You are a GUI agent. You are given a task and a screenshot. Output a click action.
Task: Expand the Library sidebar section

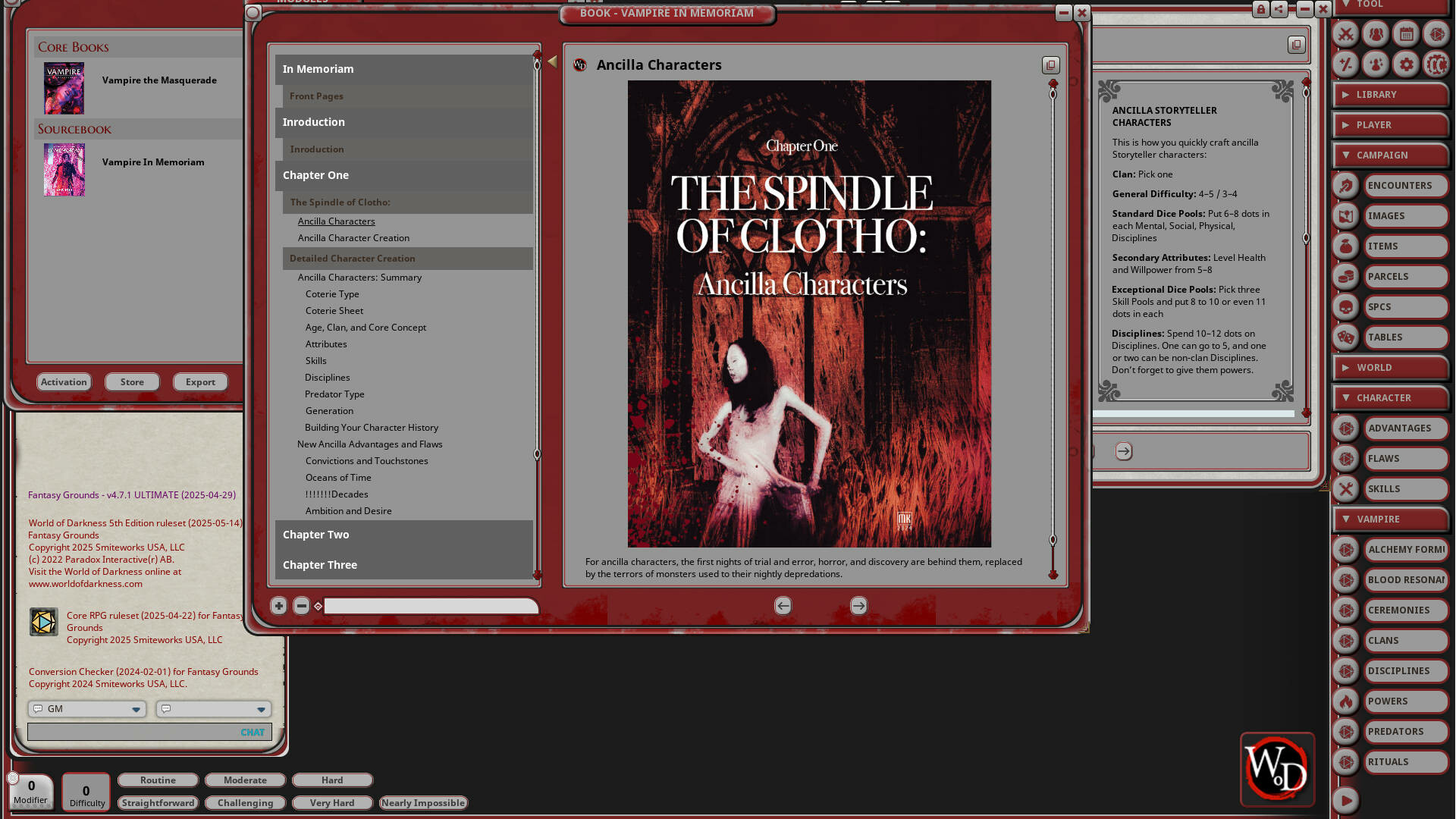(1390, 94)
